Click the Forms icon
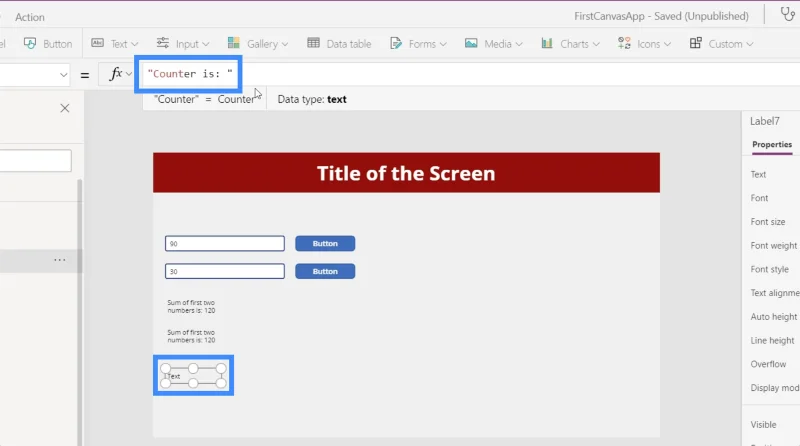Image resolution: width=800 pixels, height=446 pixels. (x=396, y=43)
